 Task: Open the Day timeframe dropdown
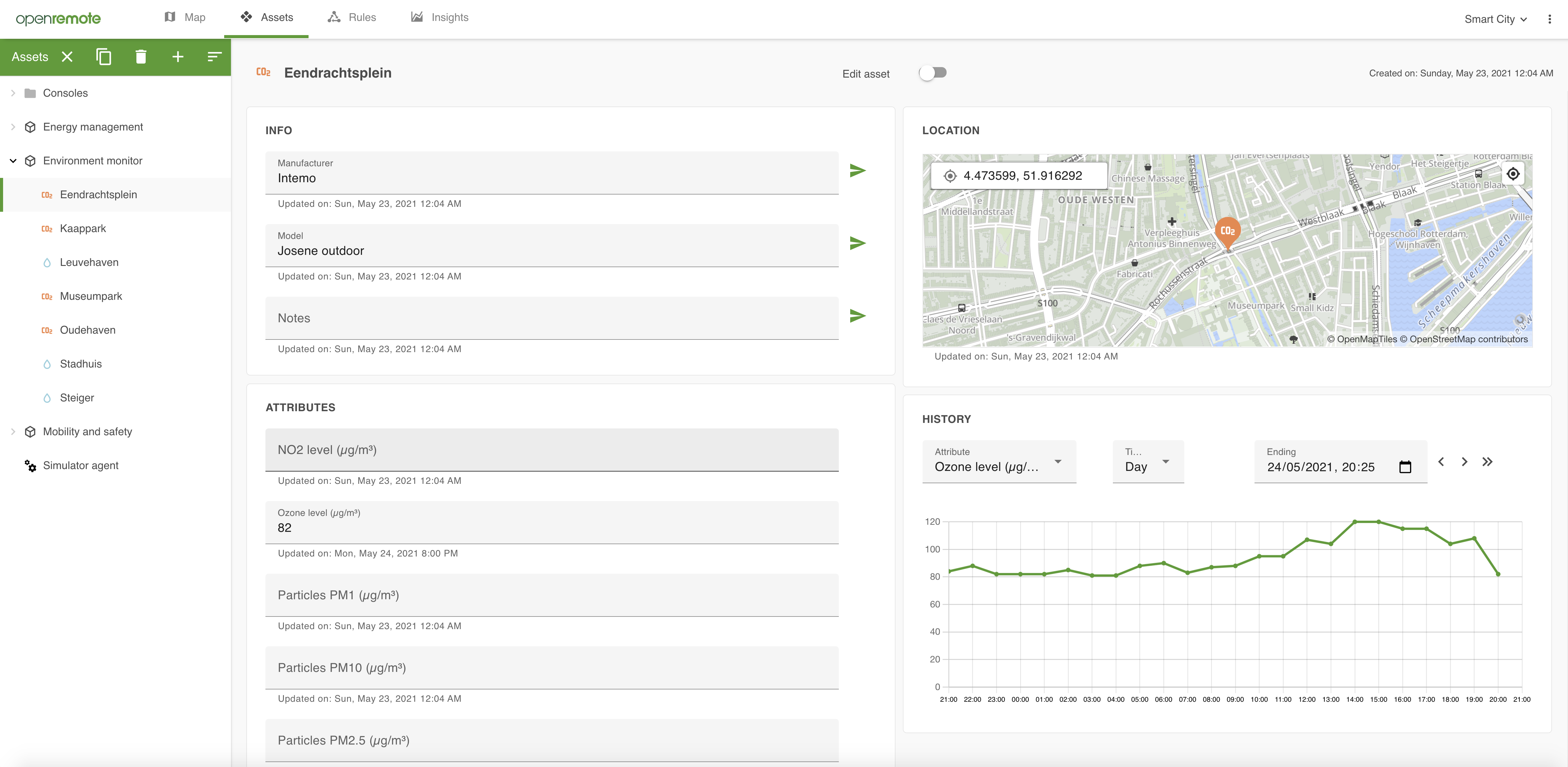tap(1147, 462)
